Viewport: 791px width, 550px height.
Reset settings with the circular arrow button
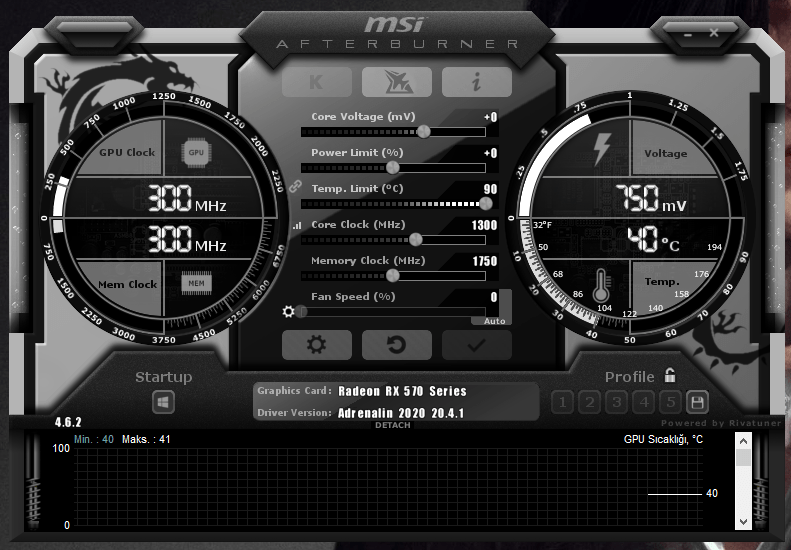pos(397,345)
